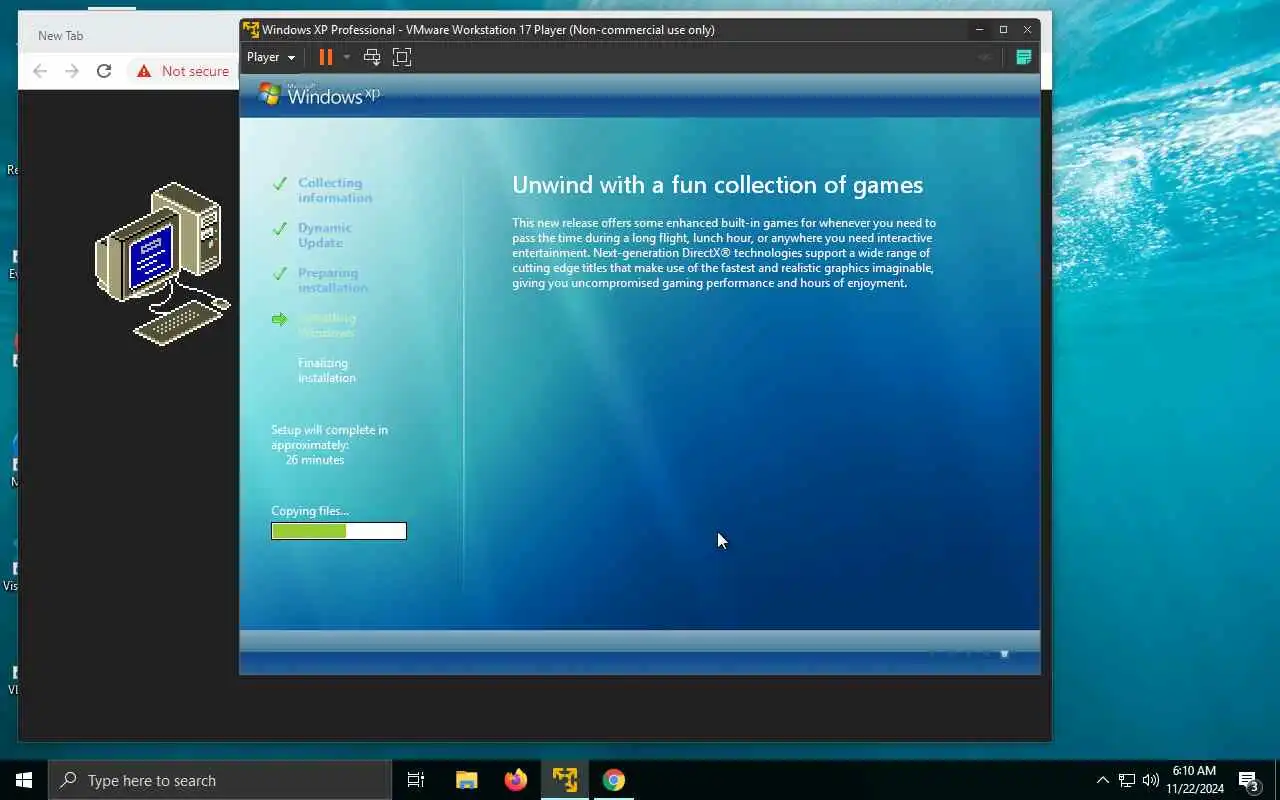Click the checkmark beside Collecting information
The width and height of the screenshot is (1280, 800).
pos(280,183)
